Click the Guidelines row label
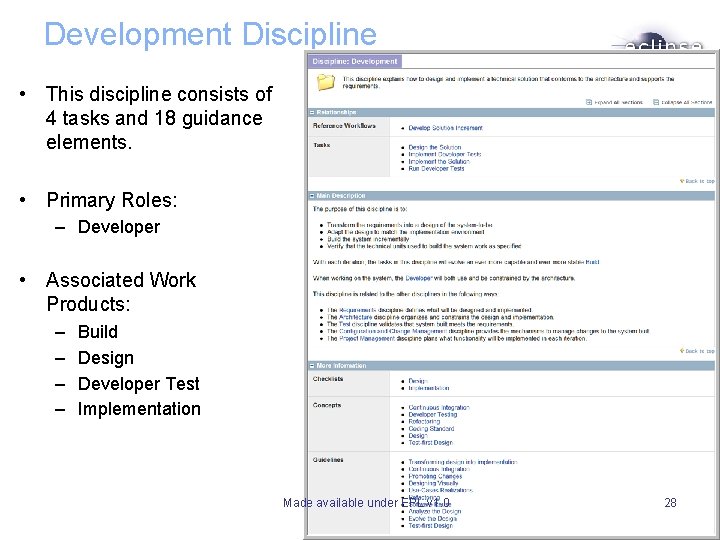Image resolution: width=720 pixels, height=540 pixels. coord(328,460)
